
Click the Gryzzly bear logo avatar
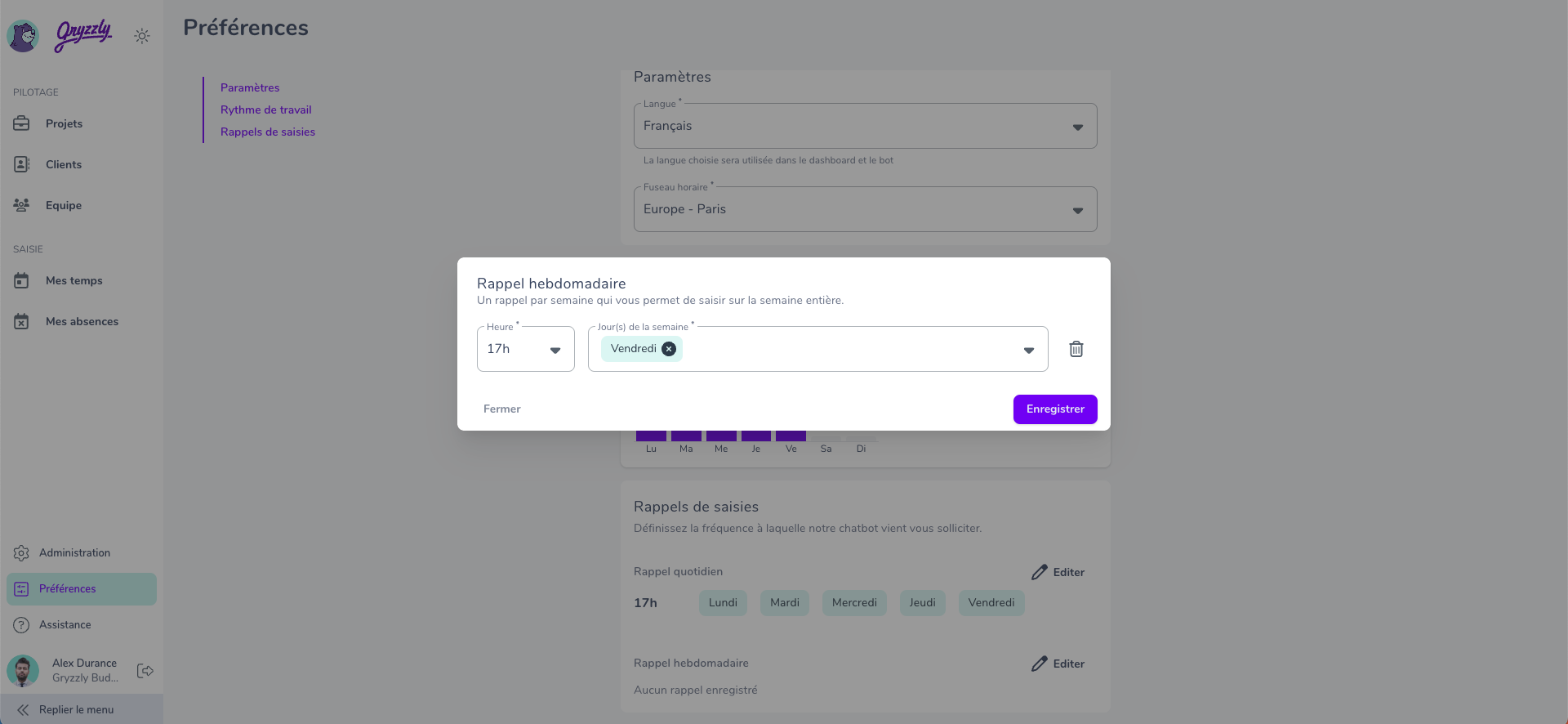point(23,36)
